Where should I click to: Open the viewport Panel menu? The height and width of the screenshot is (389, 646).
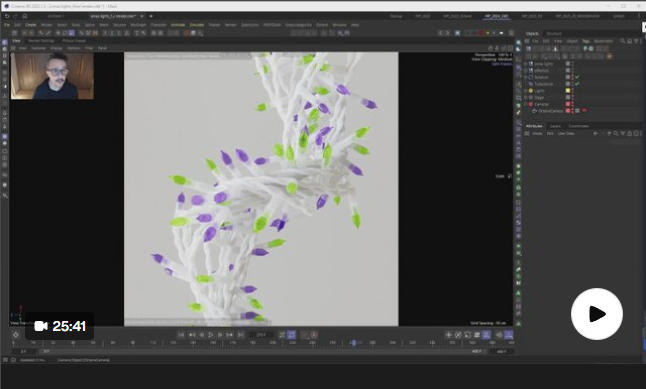[x=102, y=48]
